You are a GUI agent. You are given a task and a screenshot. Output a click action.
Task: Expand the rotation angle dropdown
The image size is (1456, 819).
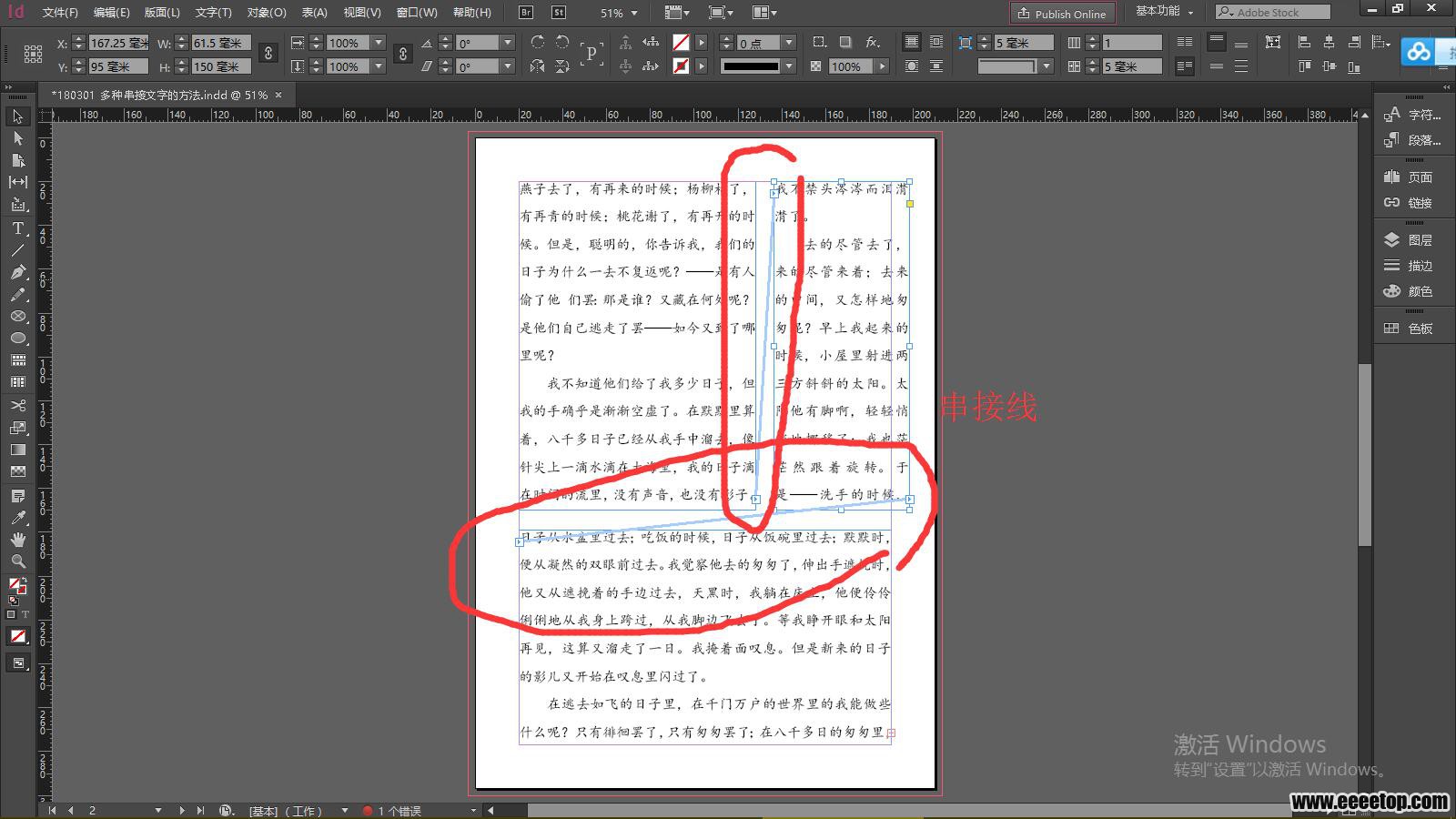click(x=508, y=43)
